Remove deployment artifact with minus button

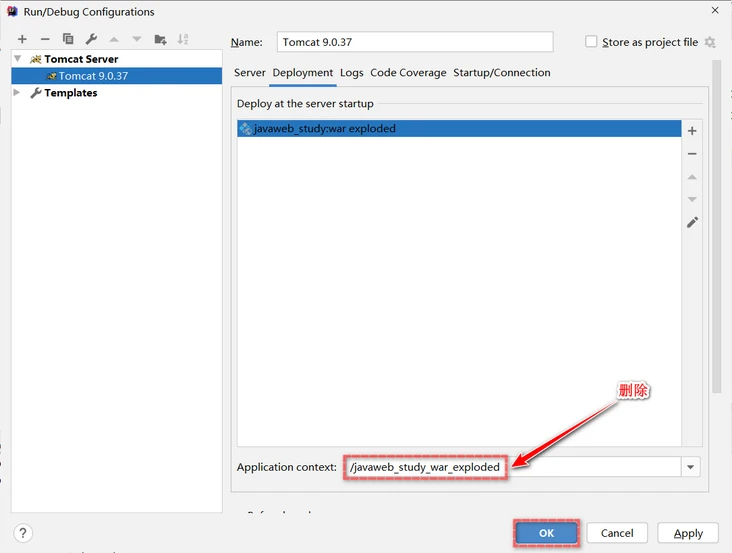click(692, 154)
